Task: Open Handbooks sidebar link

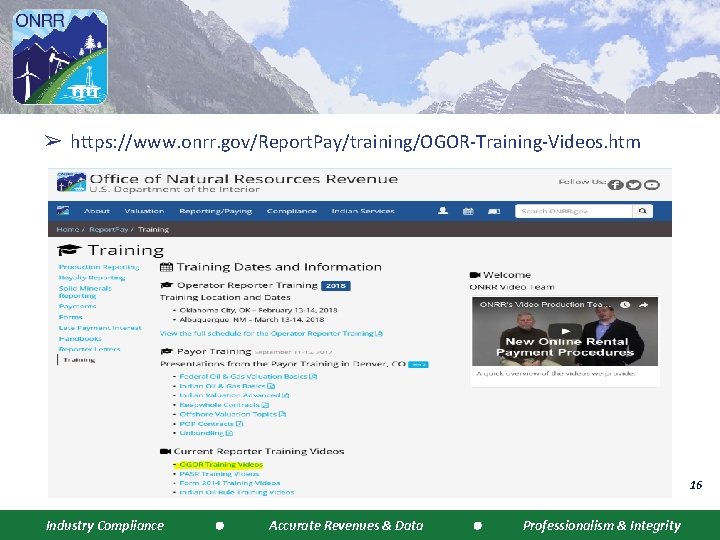Action: click(x=80, y=338)
